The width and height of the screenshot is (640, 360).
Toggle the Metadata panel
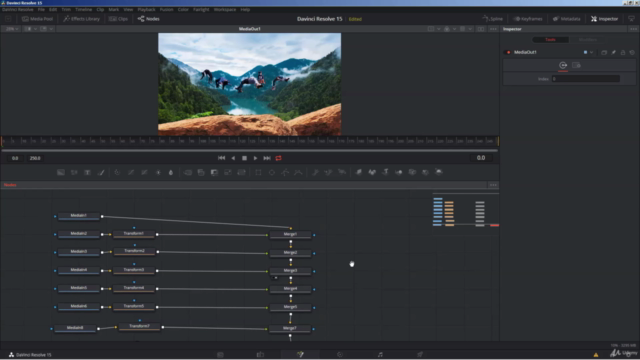tap(567, 19)
